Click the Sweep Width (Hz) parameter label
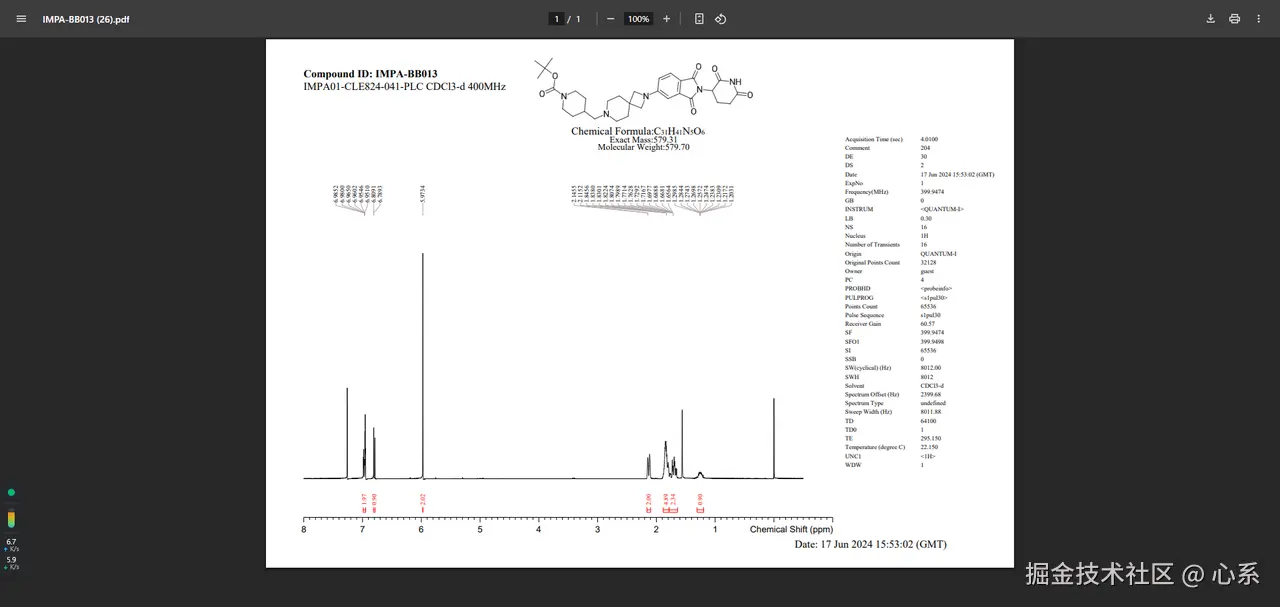1280x607 pixels. tap(868, 412)
